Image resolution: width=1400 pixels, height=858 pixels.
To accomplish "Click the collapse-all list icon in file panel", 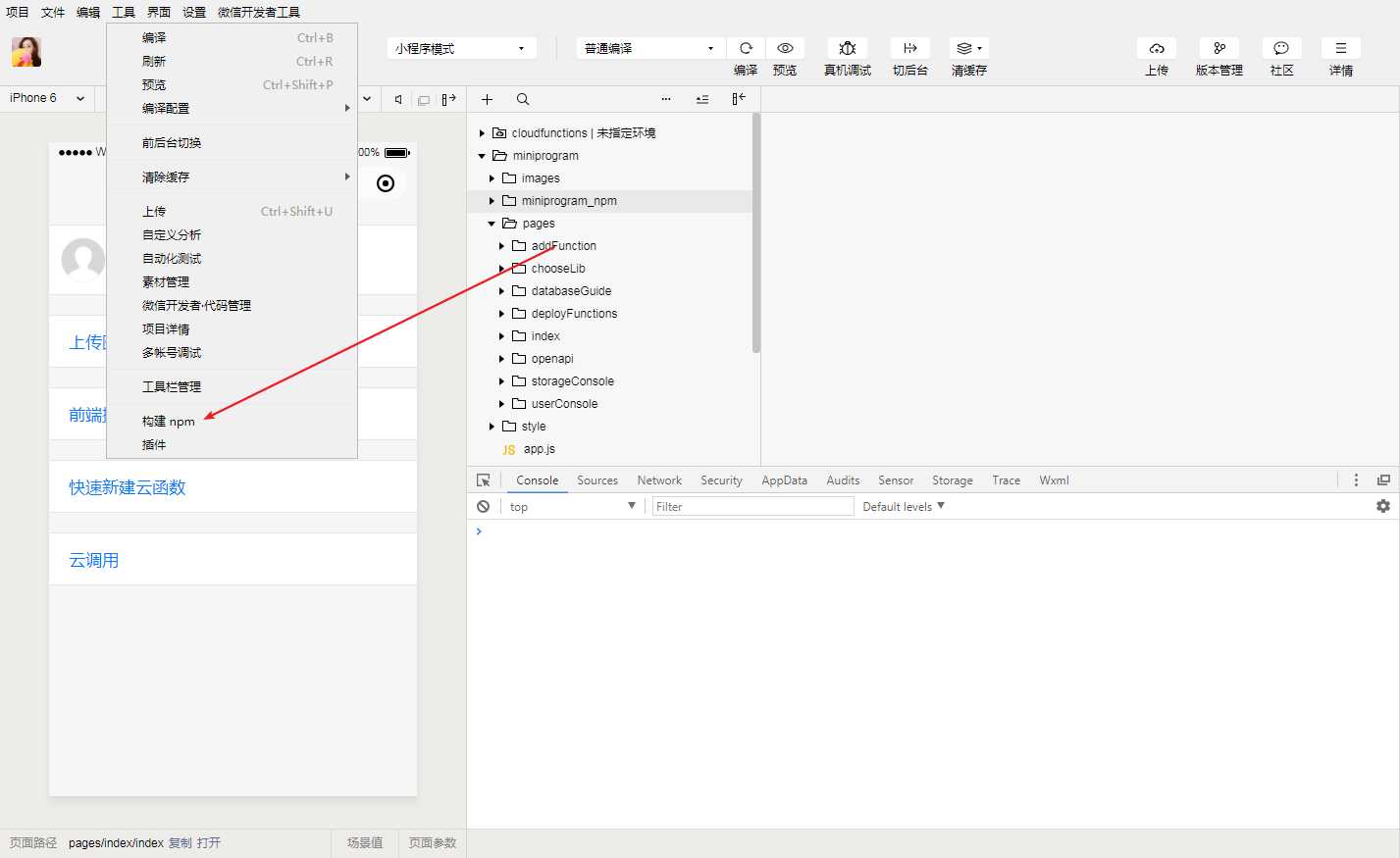I will pos(702,99).
